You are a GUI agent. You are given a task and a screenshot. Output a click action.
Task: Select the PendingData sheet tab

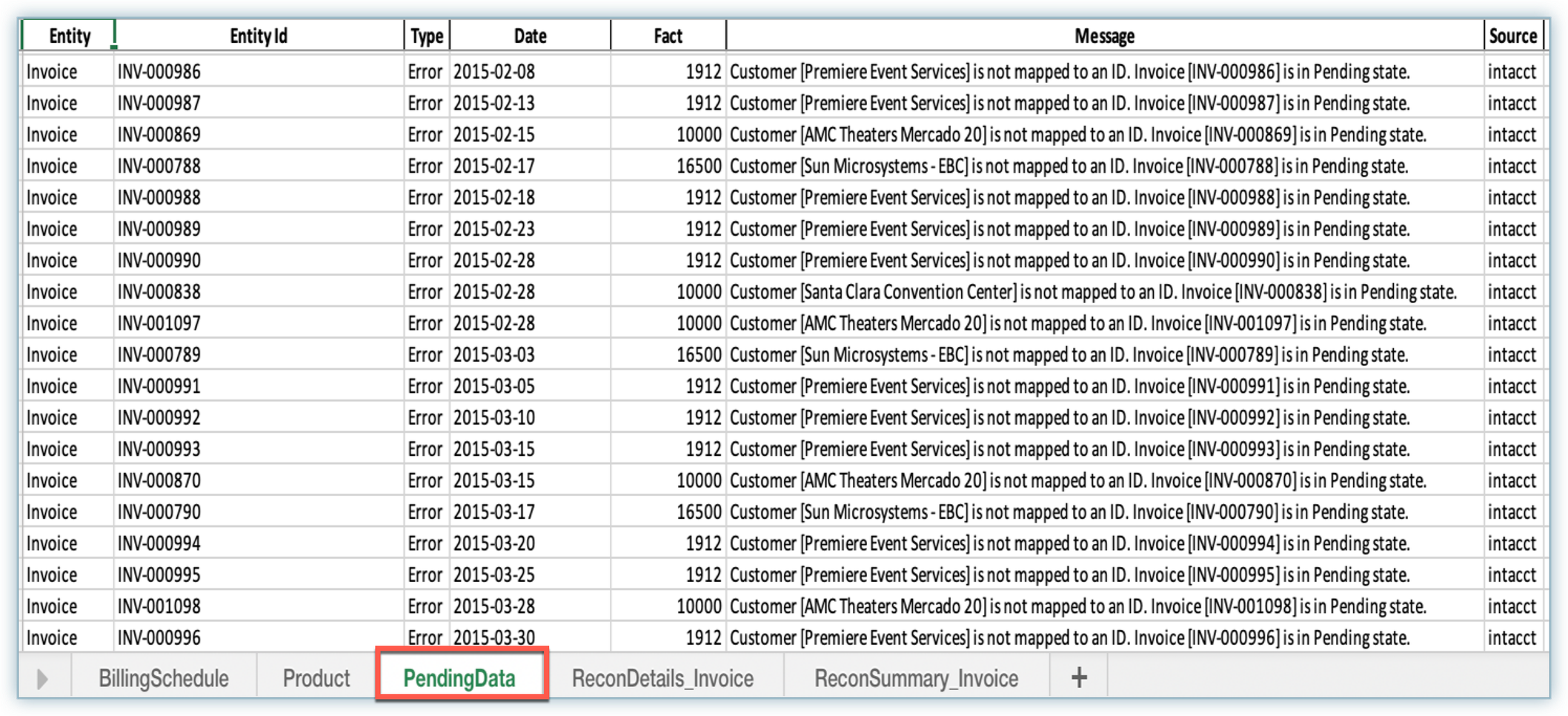pyautogui.click(x=459, y=678)
